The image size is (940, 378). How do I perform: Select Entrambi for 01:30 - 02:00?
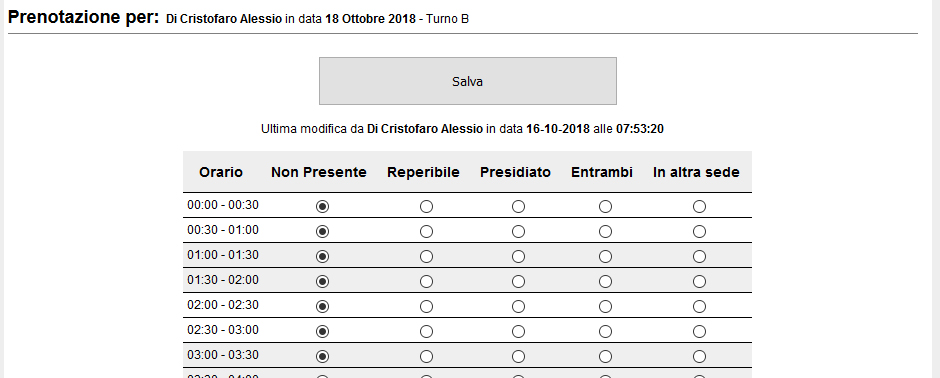pyautogui.click(x=605, y=282)
